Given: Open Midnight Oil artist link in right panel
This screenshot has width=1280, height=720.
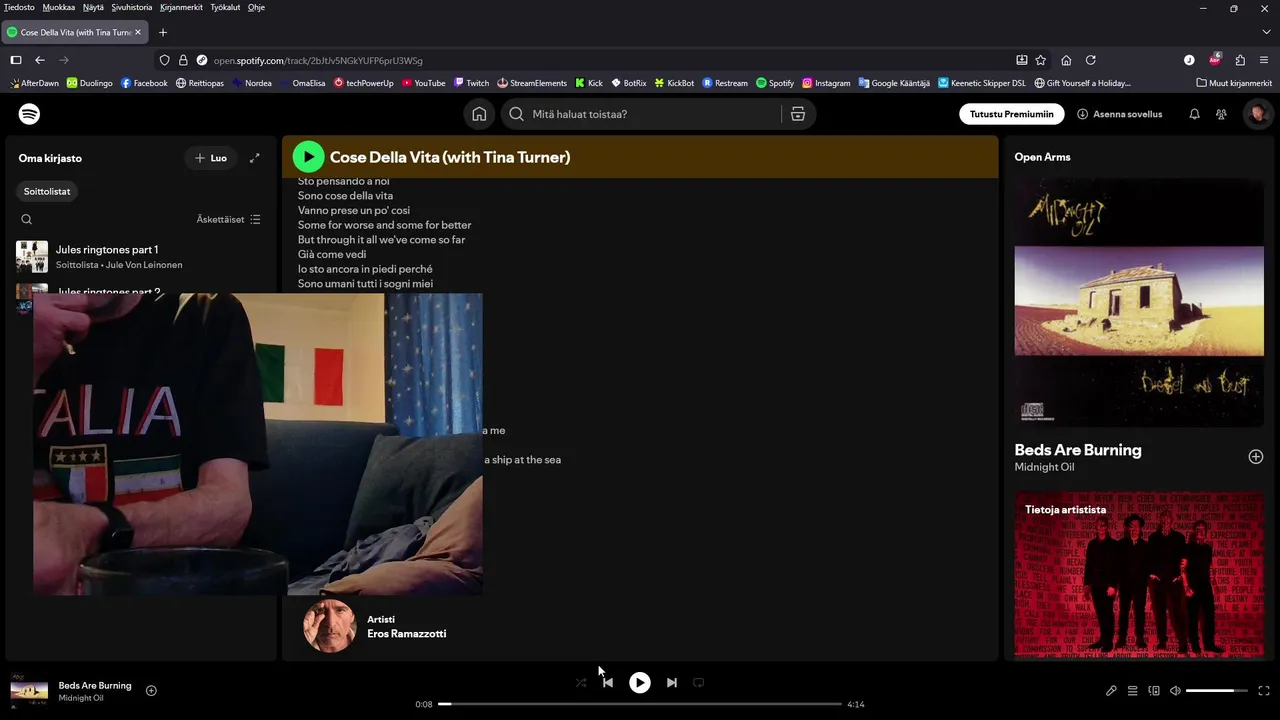Looking at the screenshot, I should pyautogui.click(x=1045, y=467).
